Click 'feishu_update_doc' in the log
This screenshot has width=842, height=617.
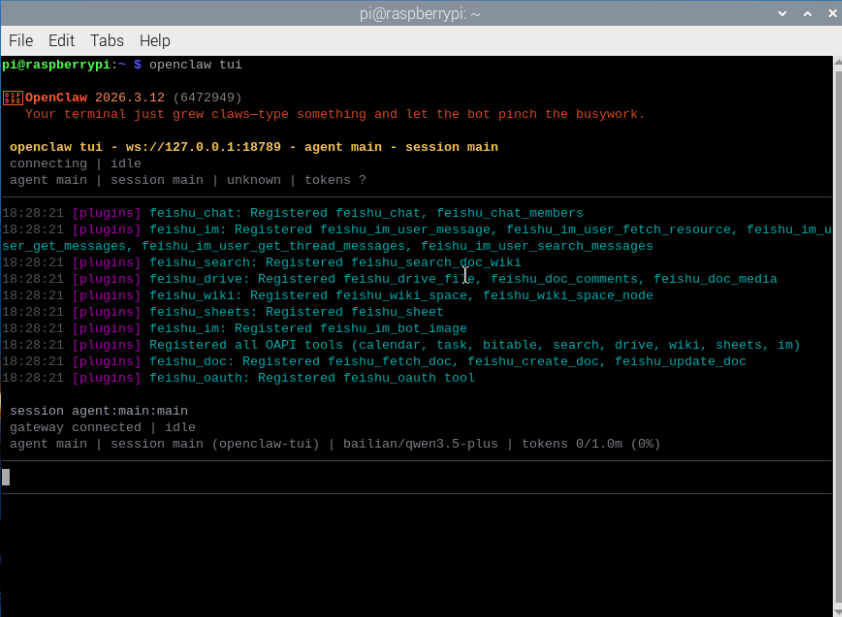[x=680, y=361]
